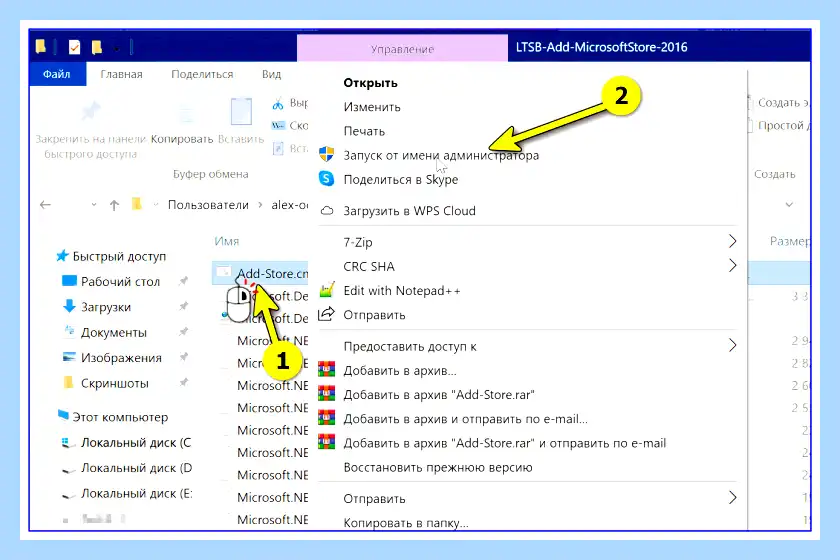Click the back navigation arrow
This screenshot has height=560, width=840.
point(46,205)
